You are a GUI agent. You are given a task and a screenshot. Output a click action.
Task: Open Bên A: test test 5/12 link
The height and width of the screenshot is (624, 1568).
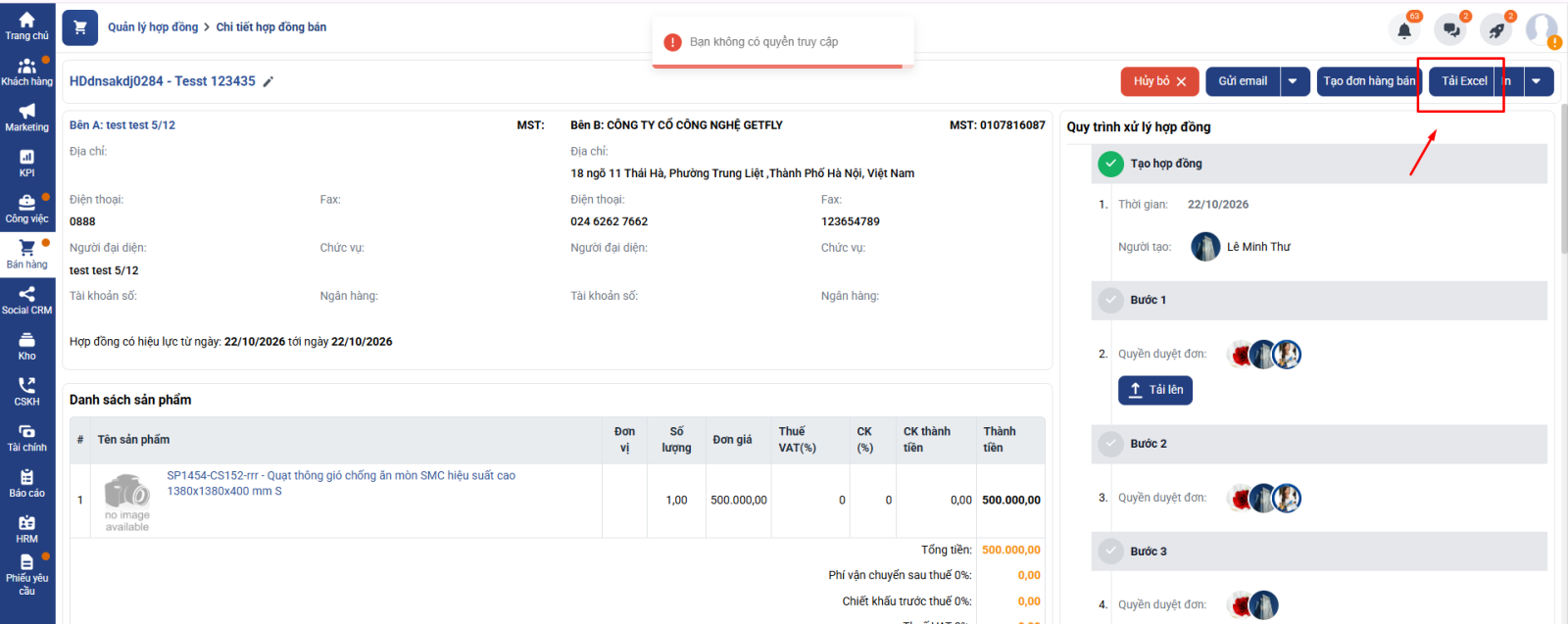(122, 125)
